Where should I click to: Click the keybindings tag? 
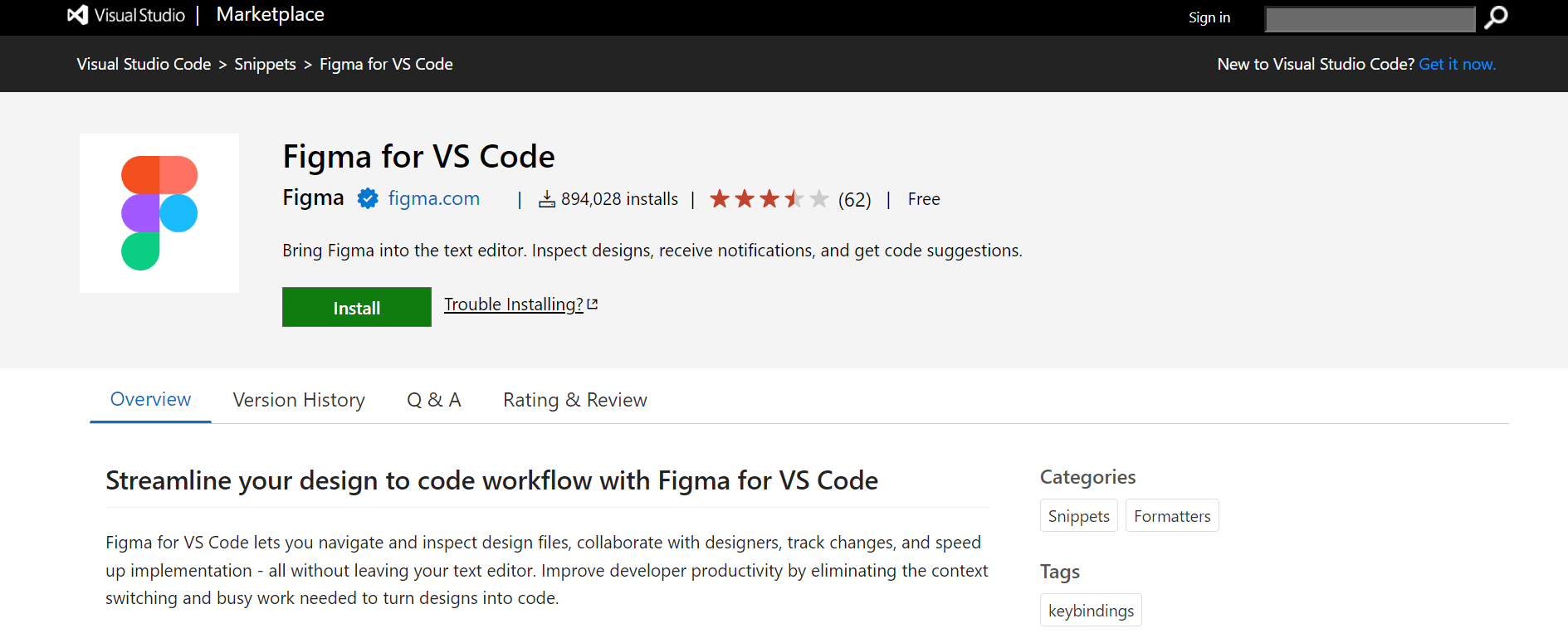coord(1091,611)
